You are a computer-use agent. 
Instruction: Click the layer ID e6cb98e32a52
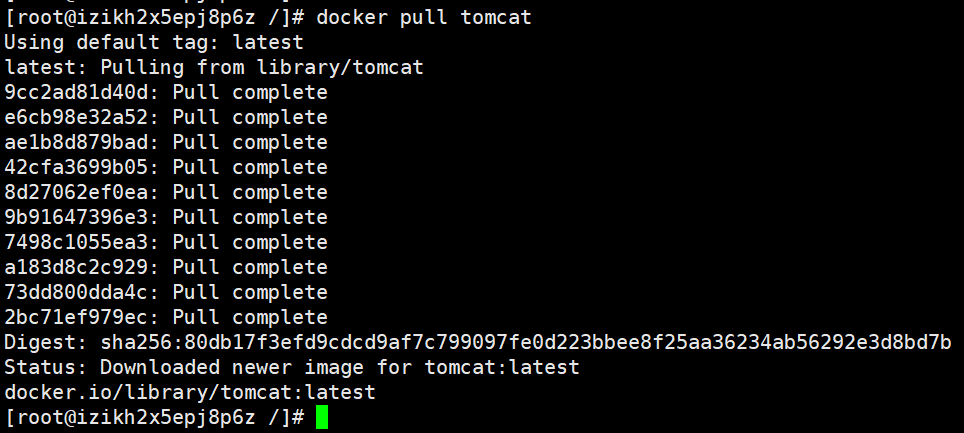click(x=76, y=117)
